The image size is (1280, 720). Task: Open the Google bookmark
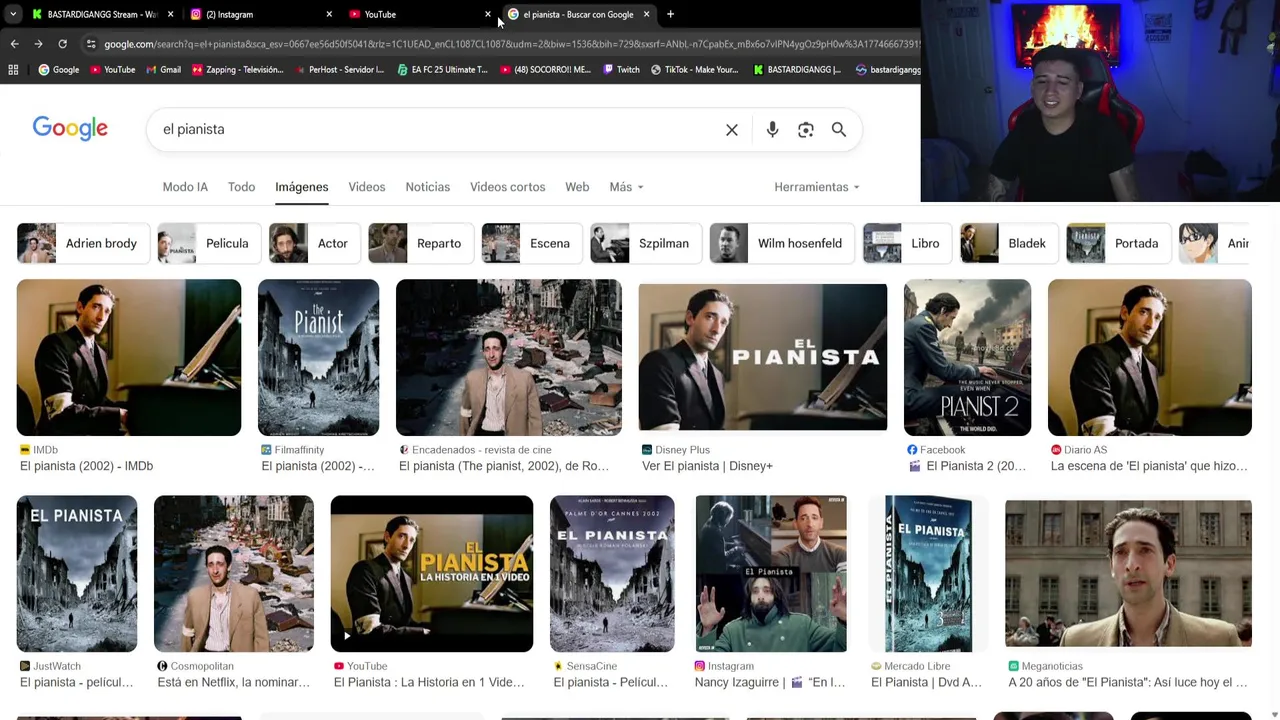(58, 70)
